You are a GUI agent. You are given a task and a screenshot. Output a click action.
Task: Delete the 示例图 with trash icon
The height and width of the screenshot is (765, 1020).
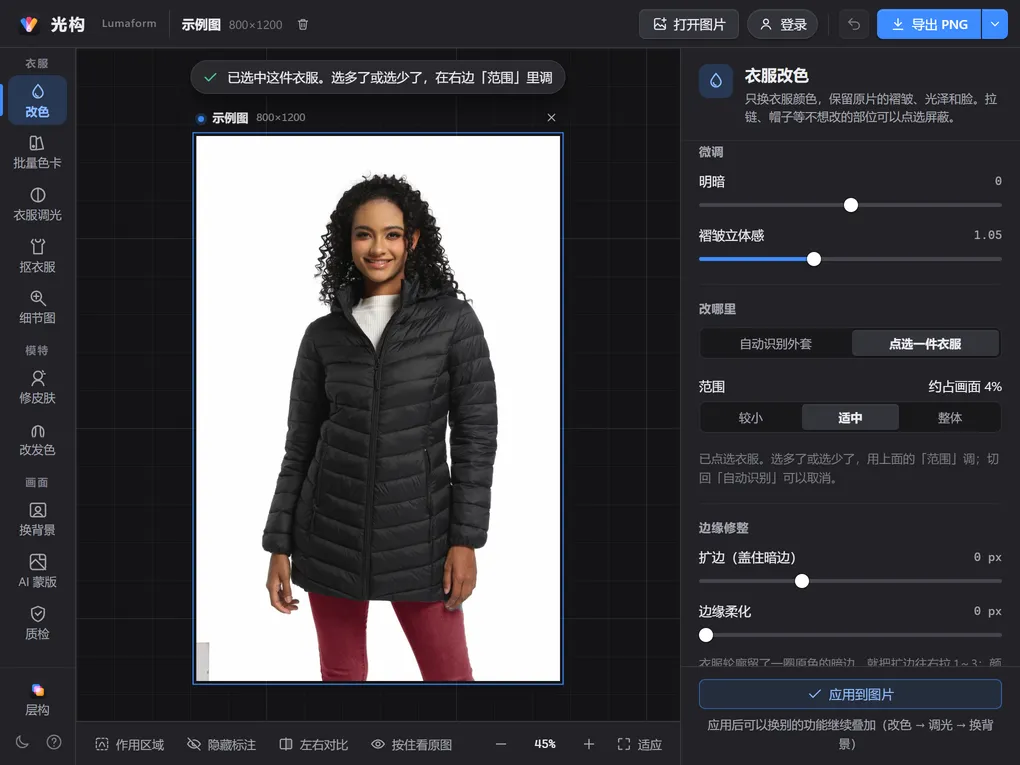302,25
